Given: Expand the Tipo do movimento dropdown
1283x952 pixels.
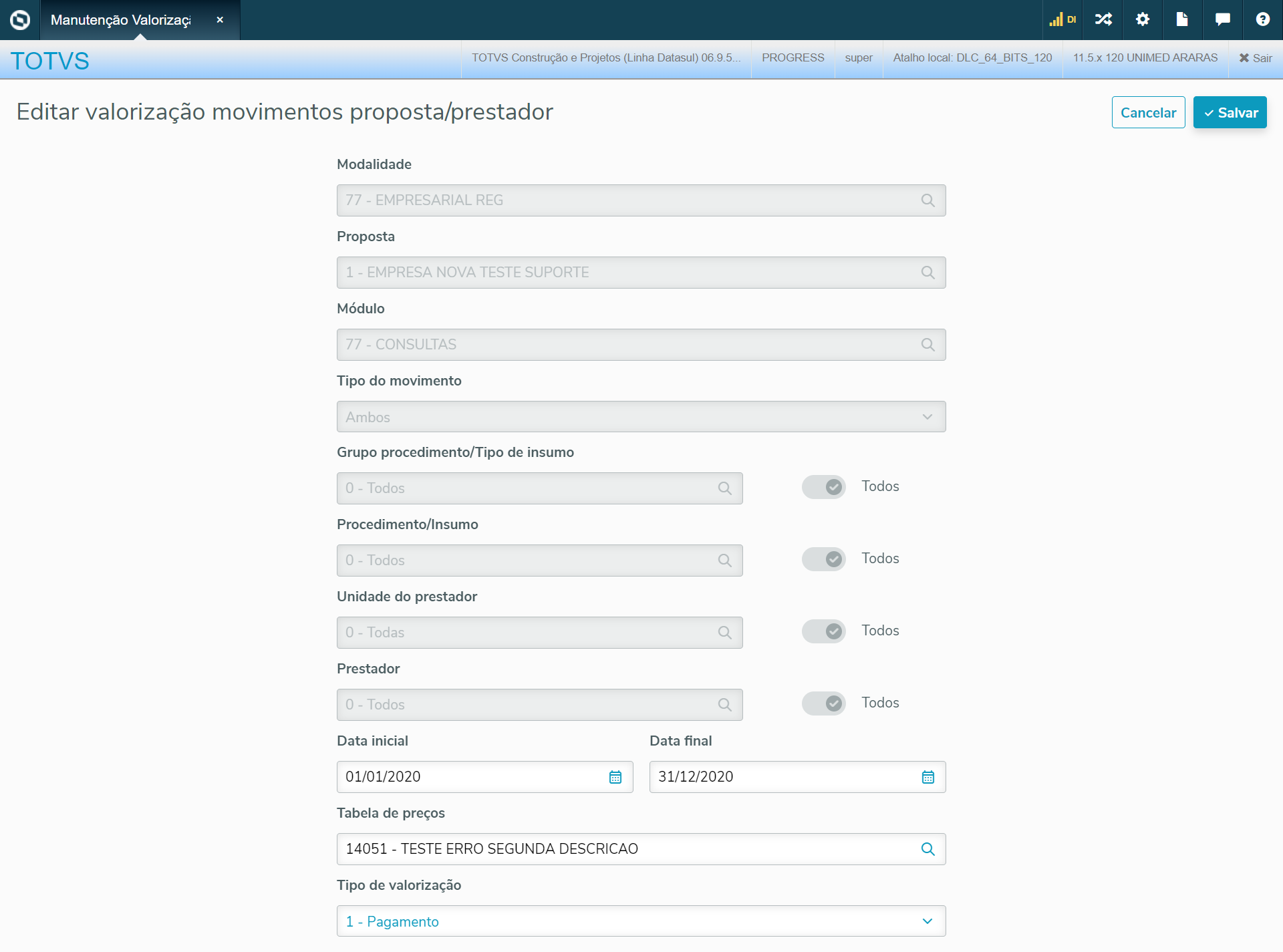Looking at the screenshot, I should [x=927, y=417].
